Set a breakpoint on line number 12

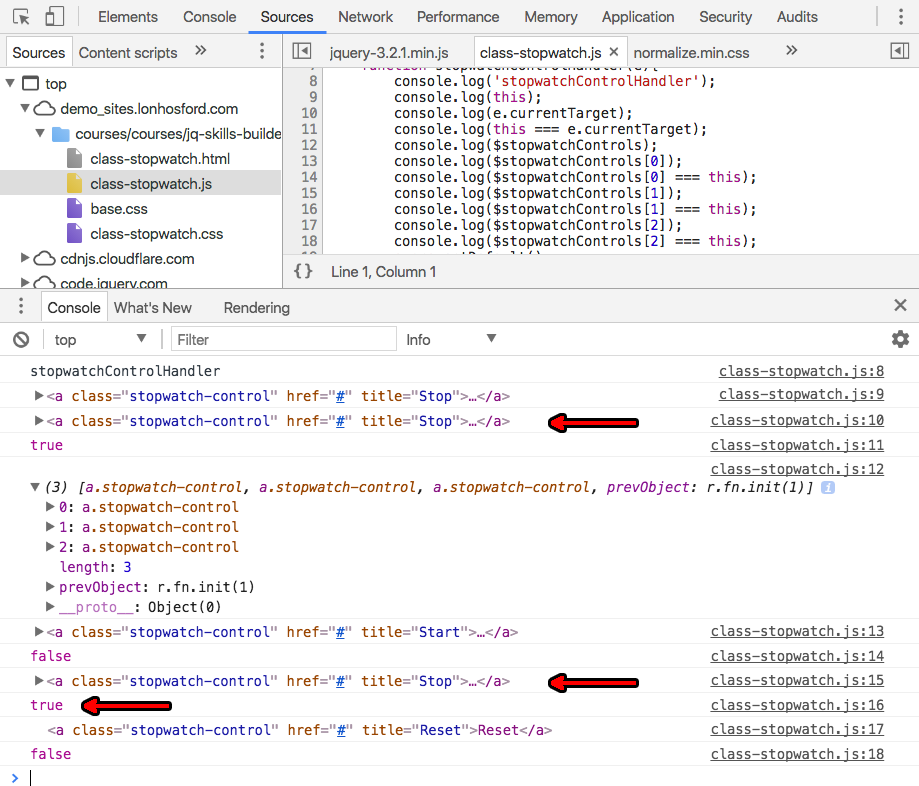(x=309, y=145)
